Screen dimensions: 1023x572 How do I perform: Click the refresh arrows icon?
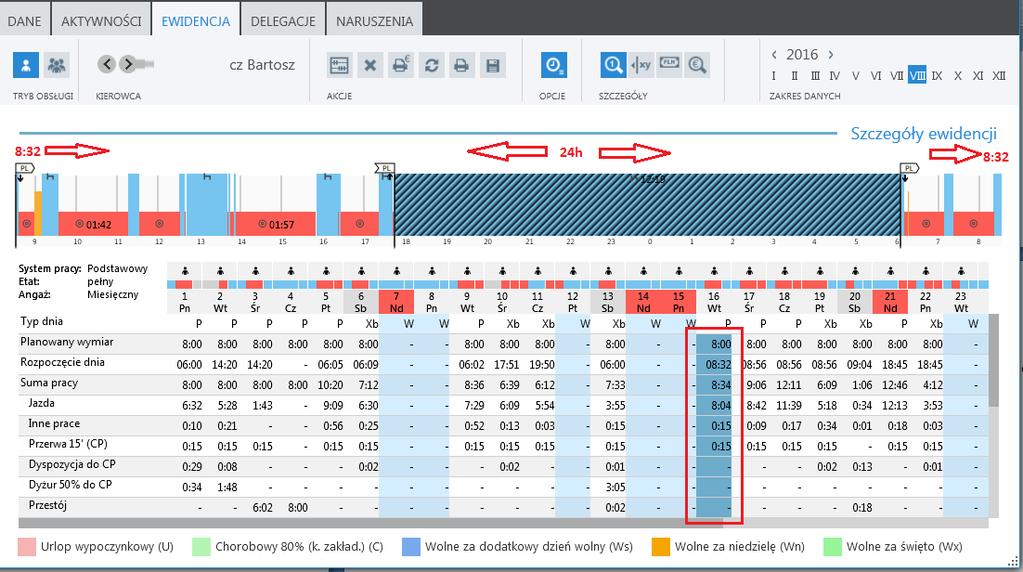[x=431, y=65]
